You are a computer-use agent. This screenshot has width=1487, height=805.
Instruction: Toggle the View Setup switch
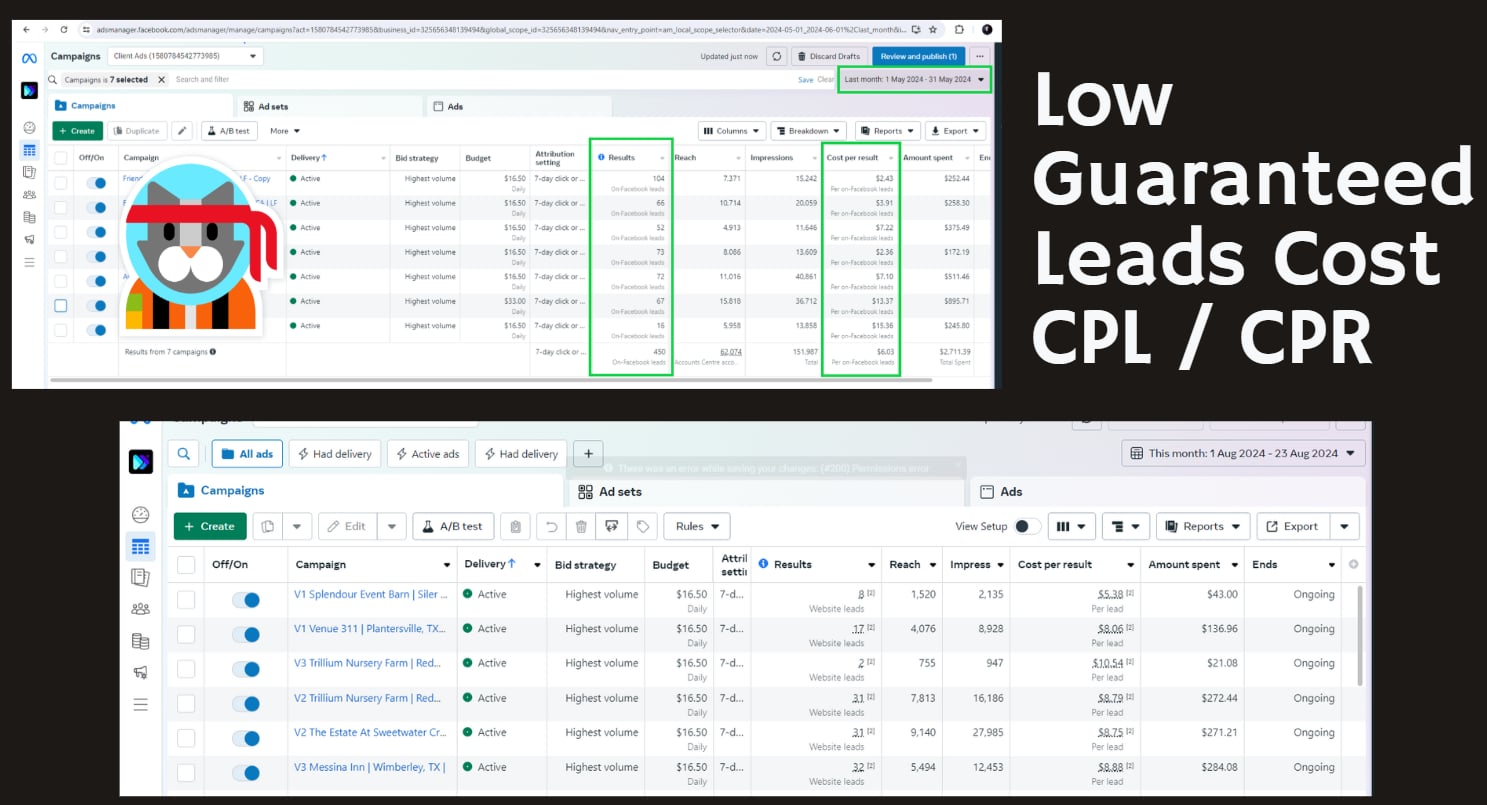click(1026, 526)
